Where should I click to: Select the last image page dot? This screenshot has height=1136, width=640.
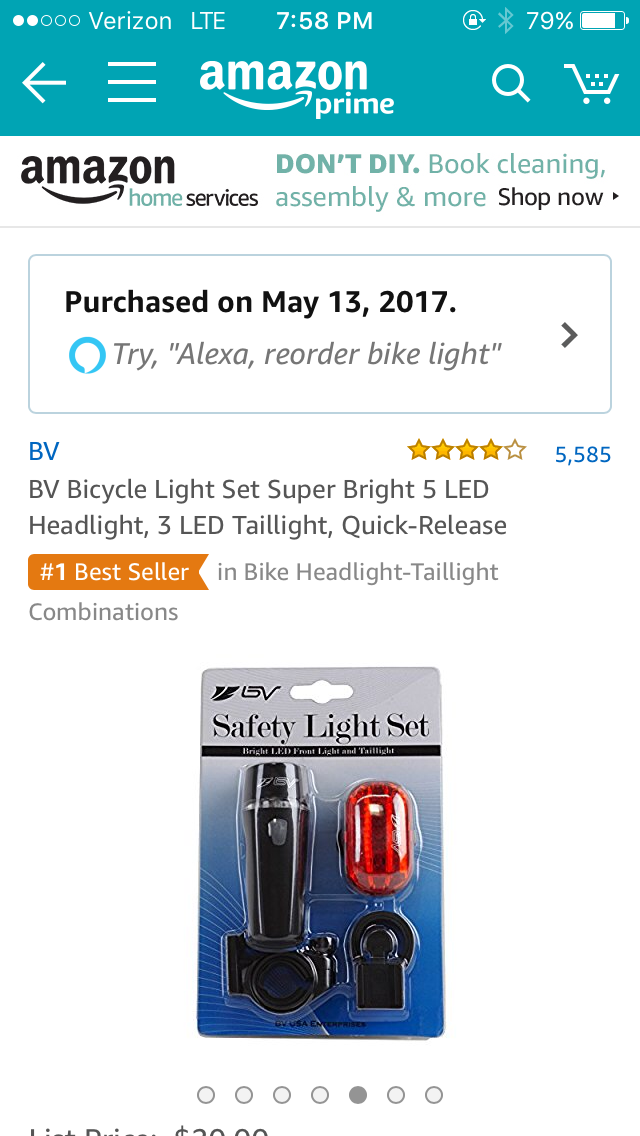(434, 1095)
